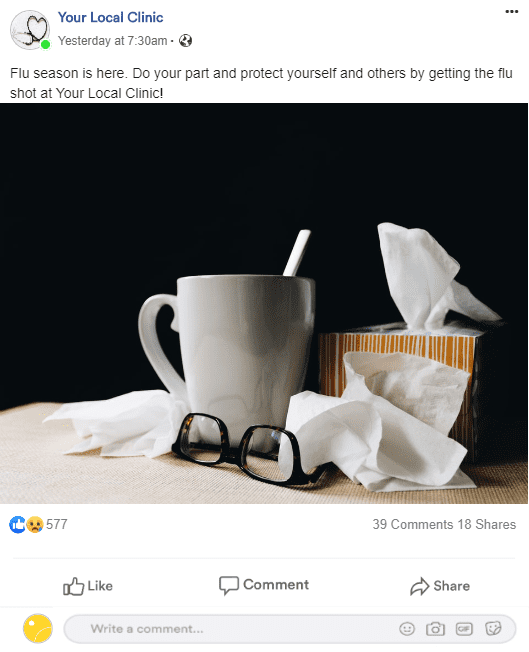Click the blue like reaction icon
Screen dimensions: 529x652
click(x=17, y=524)
